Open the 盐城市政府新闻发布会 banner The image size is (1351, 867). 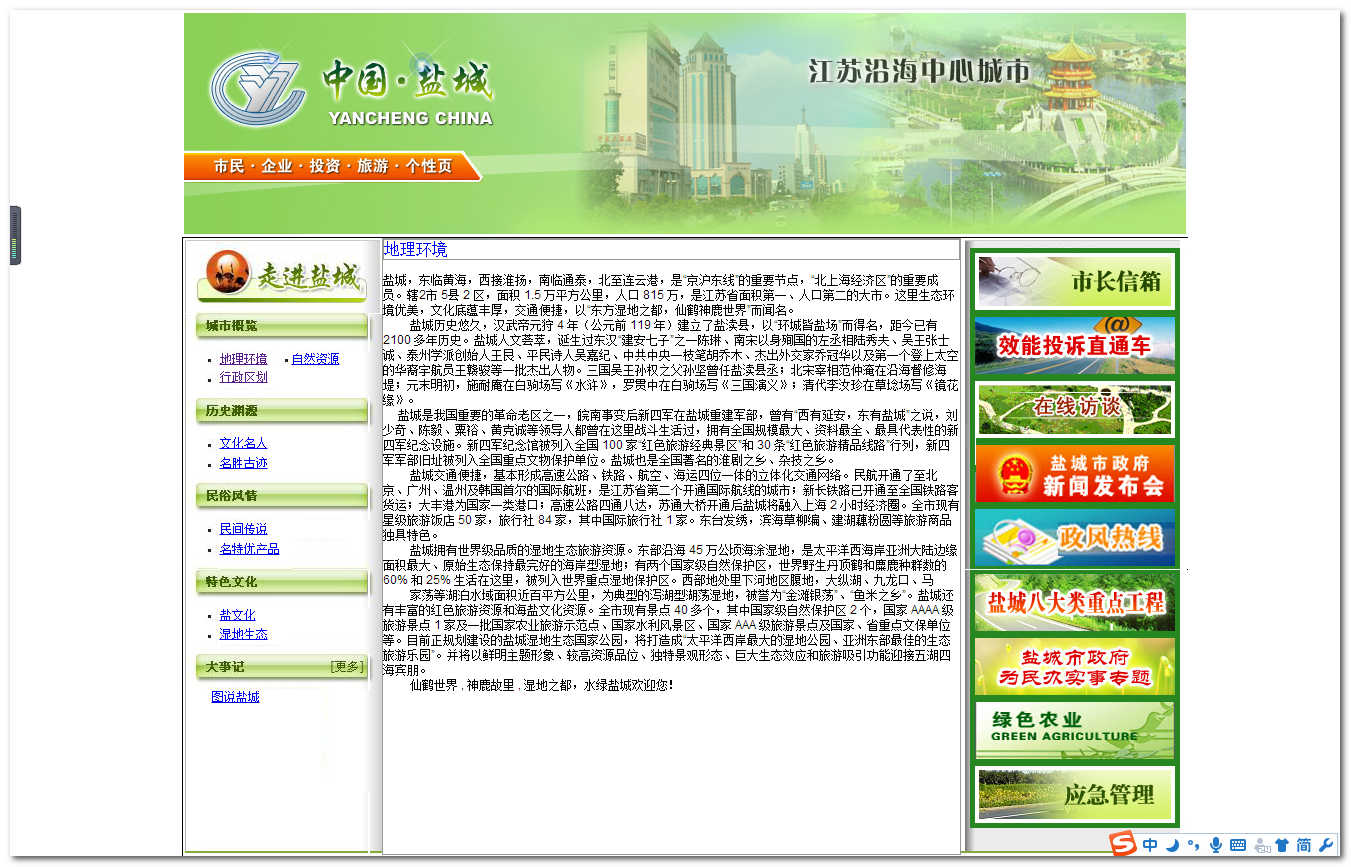click(x=1075, y=473)
